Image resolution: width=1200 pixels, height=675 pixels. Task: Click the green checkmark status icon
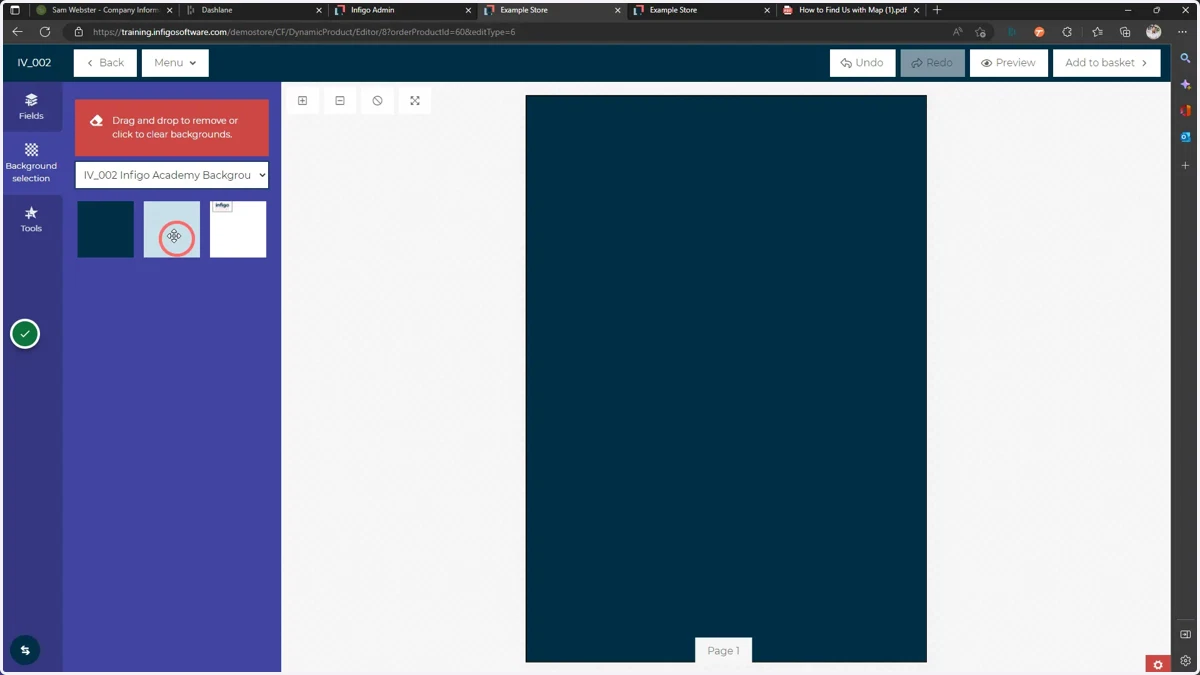click(x=25, y=334)
